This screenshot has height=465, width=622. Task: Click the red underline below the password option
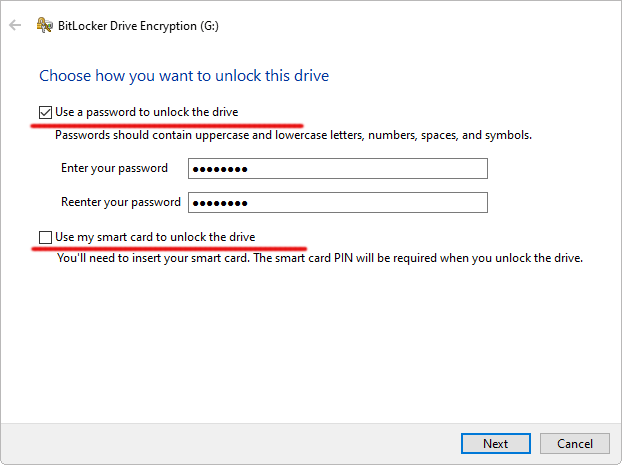pos(167,126)
